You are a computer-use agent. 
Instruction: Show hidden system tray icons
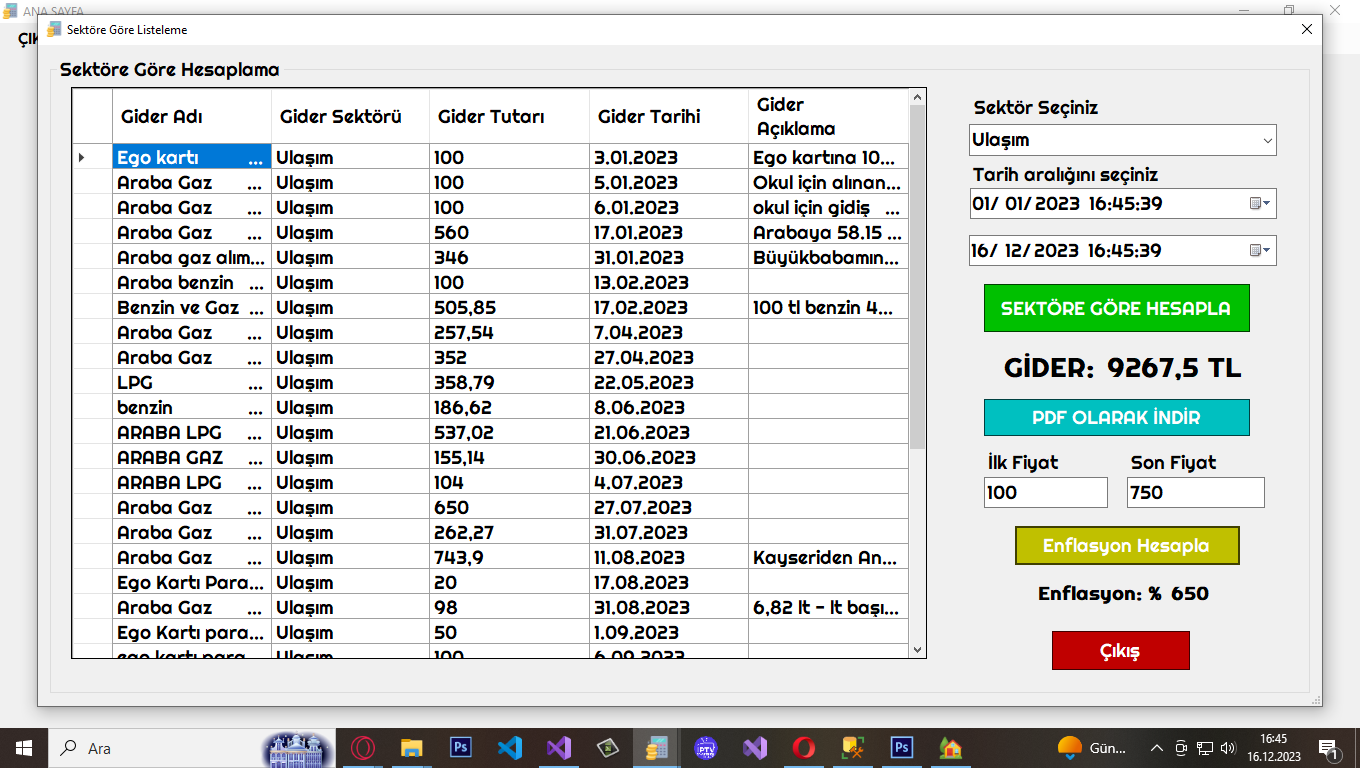tap(1157, 748)
